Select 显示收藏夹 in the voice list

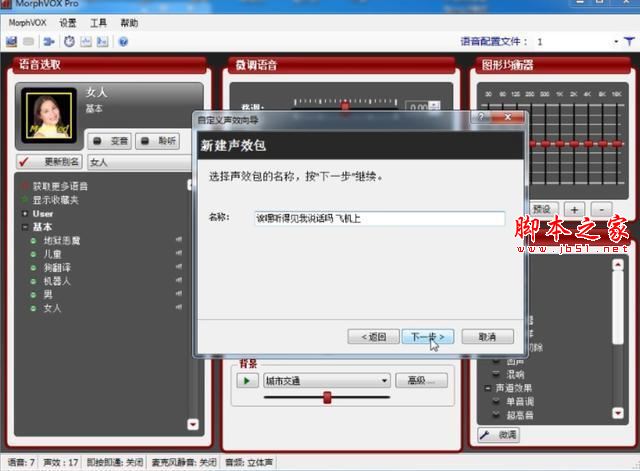pos(56,200)
